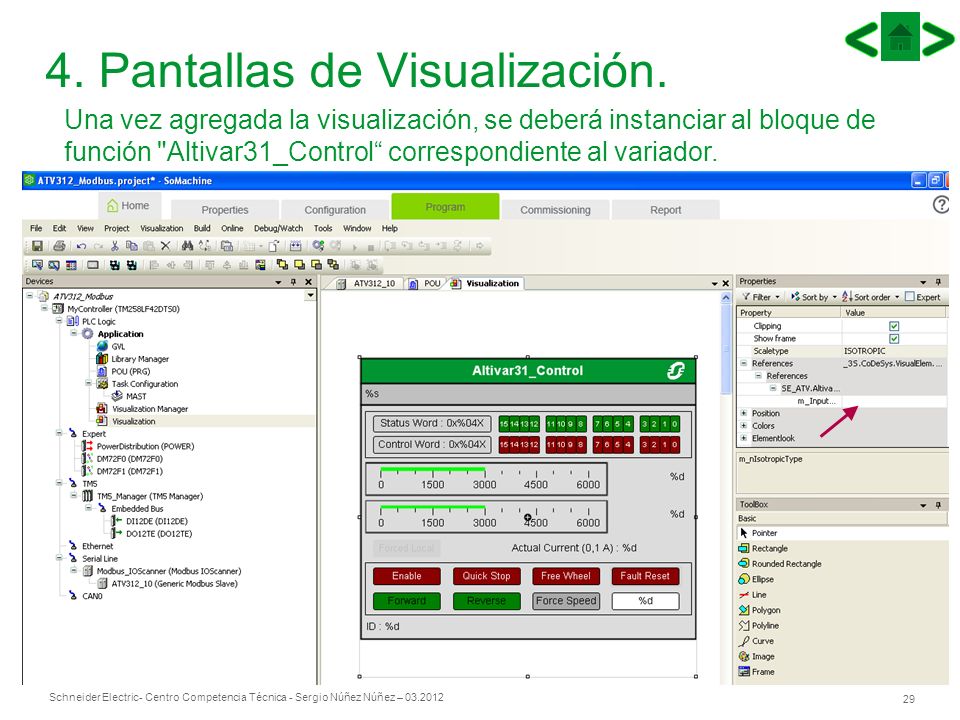Switch to the Commissioning tab
Screen dimensions: 960x720
coord(555,209)
